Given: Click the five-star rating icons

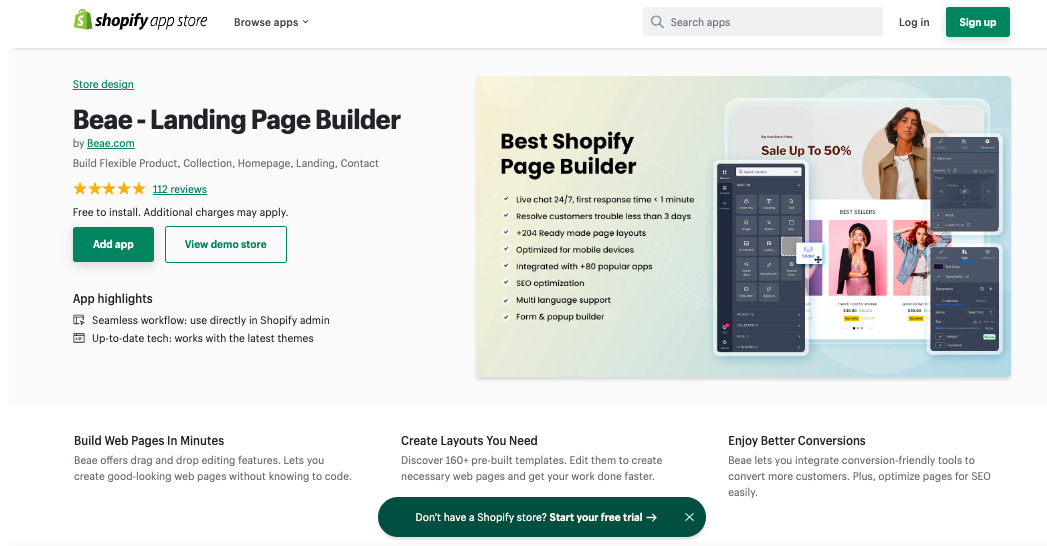Looking at the screenshot, I should tap(109, 189).
